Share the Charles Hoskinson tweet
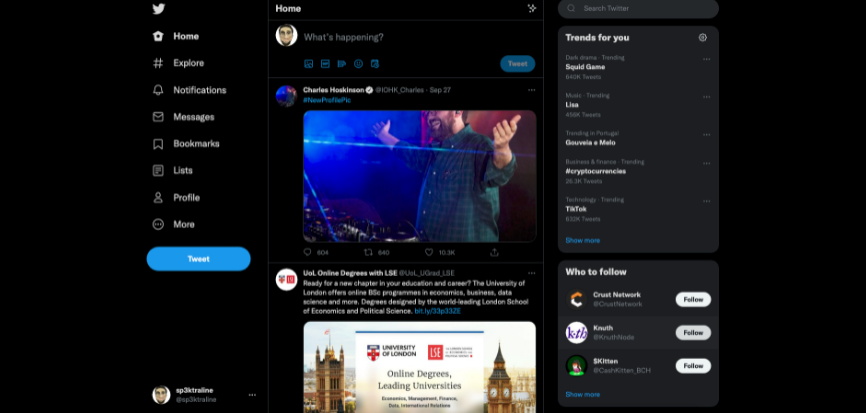866x413 pixels. tap(494, 252)
